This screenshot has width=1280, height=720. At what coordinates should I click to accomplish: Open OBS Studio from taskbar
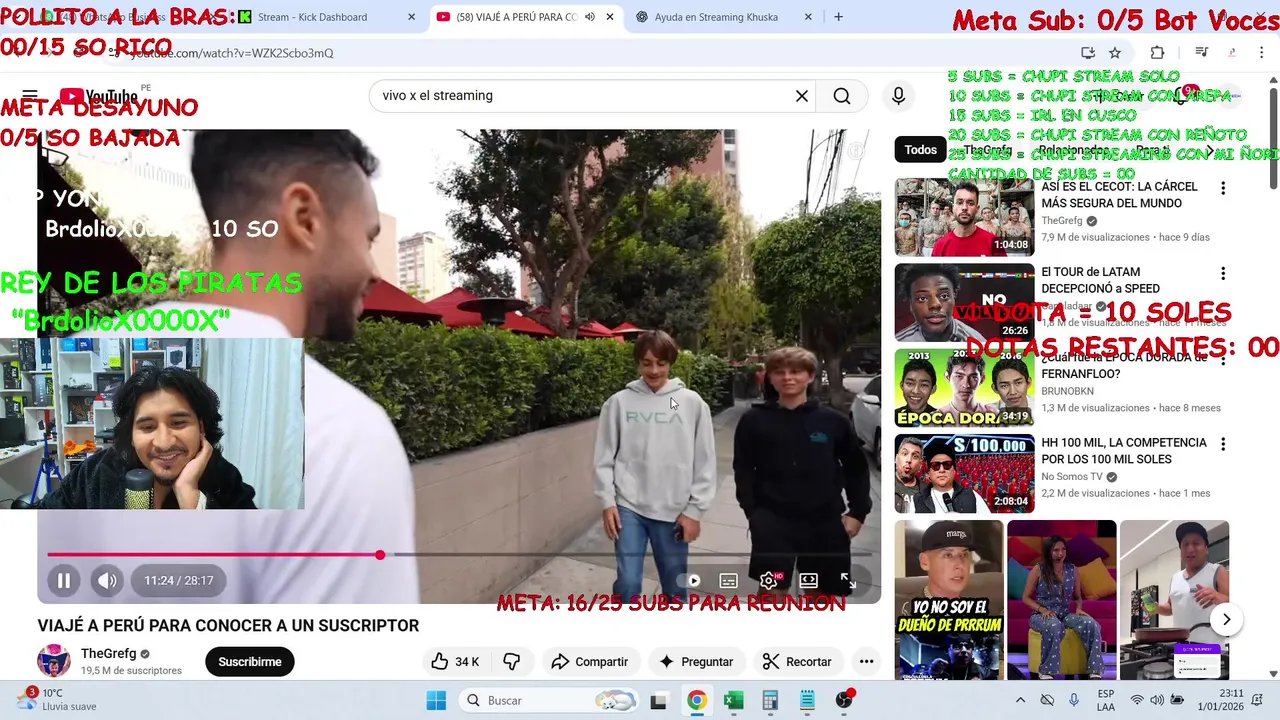click(x=844, y=701)
